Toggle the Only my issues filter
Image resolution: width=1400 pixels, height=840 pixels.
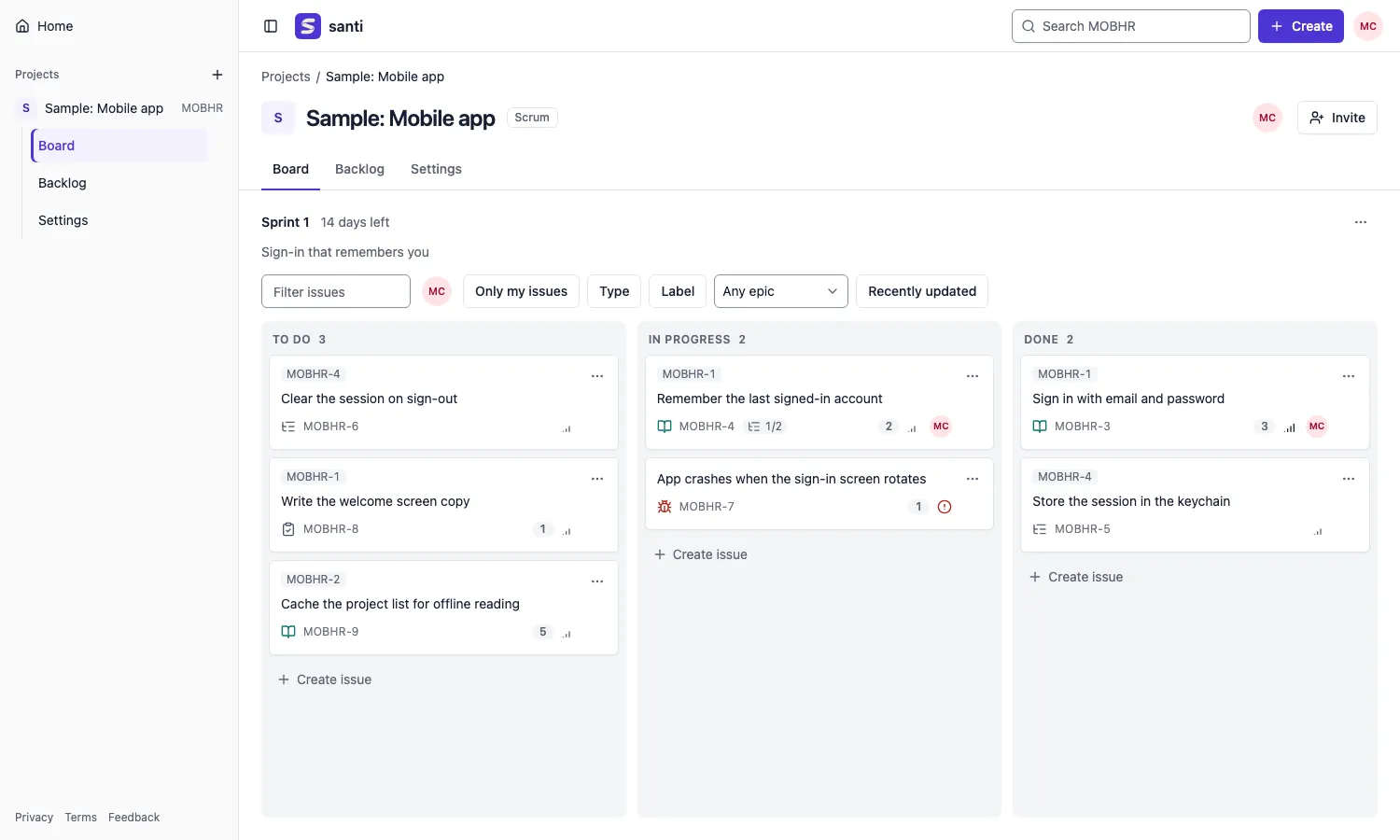[521, 291]
